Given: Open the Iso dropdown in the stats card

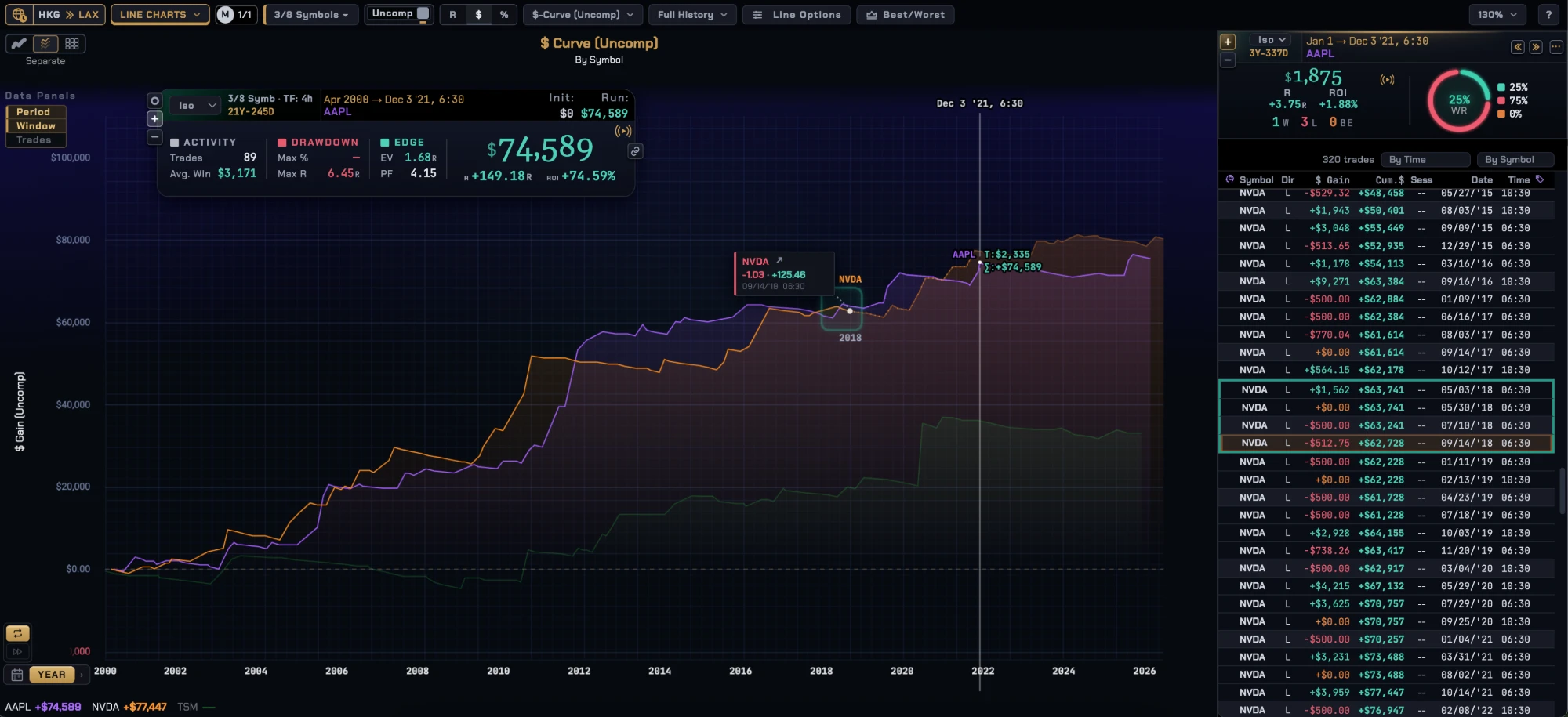Looking at the screenshot, I should [x=195, y=105].
